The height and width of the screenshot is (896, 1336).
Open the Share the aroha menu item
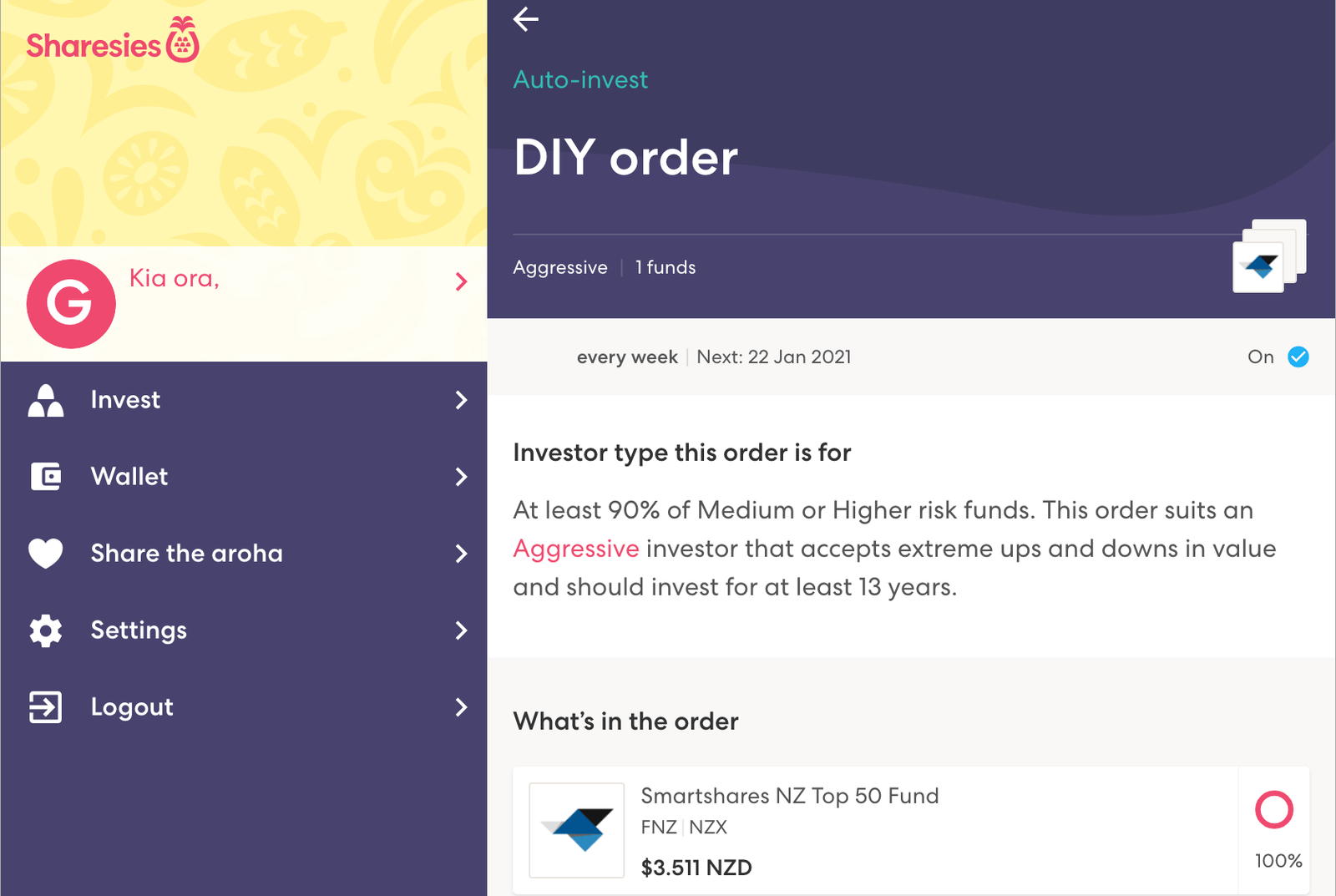tap(244, 554)
